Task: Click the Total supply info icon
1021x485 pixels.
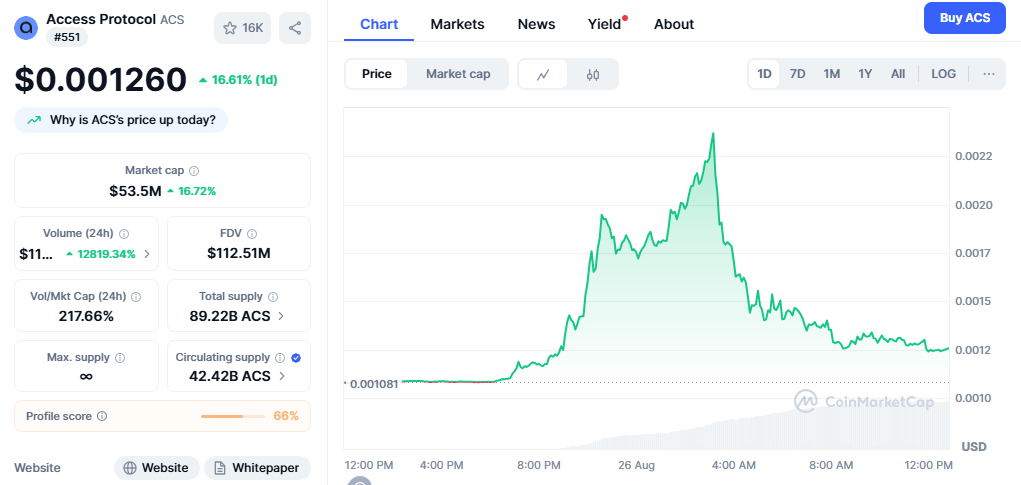Action: click(273, 297)
